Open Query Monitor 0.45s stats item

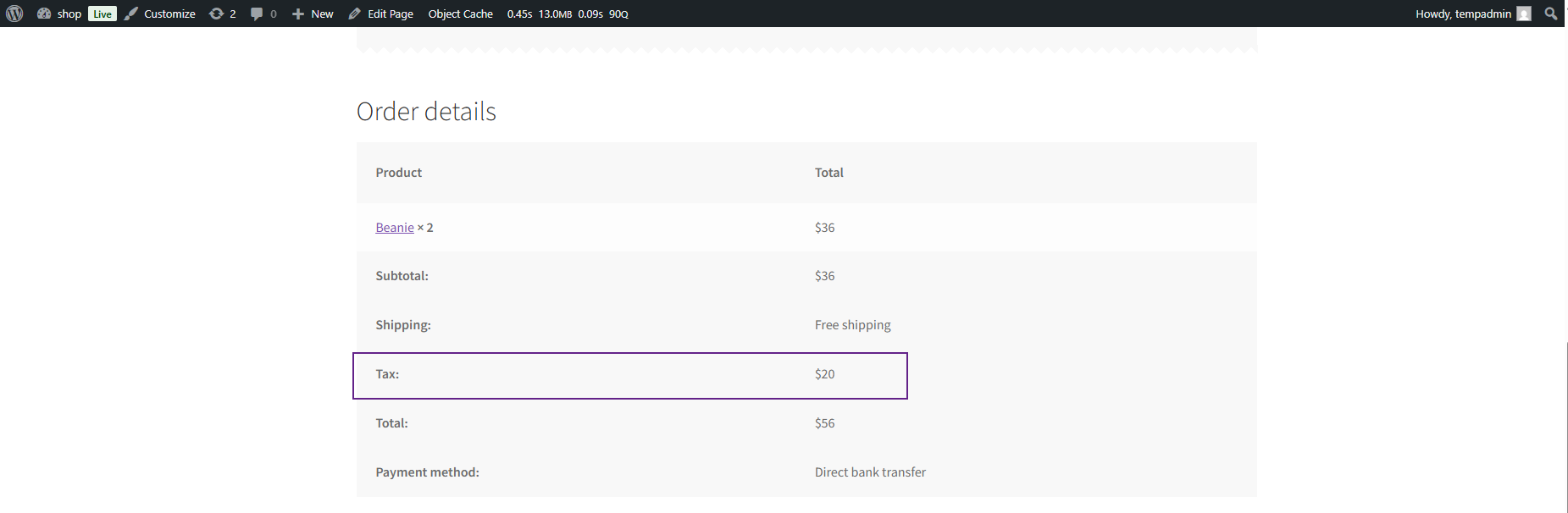[x=568, y=14]
